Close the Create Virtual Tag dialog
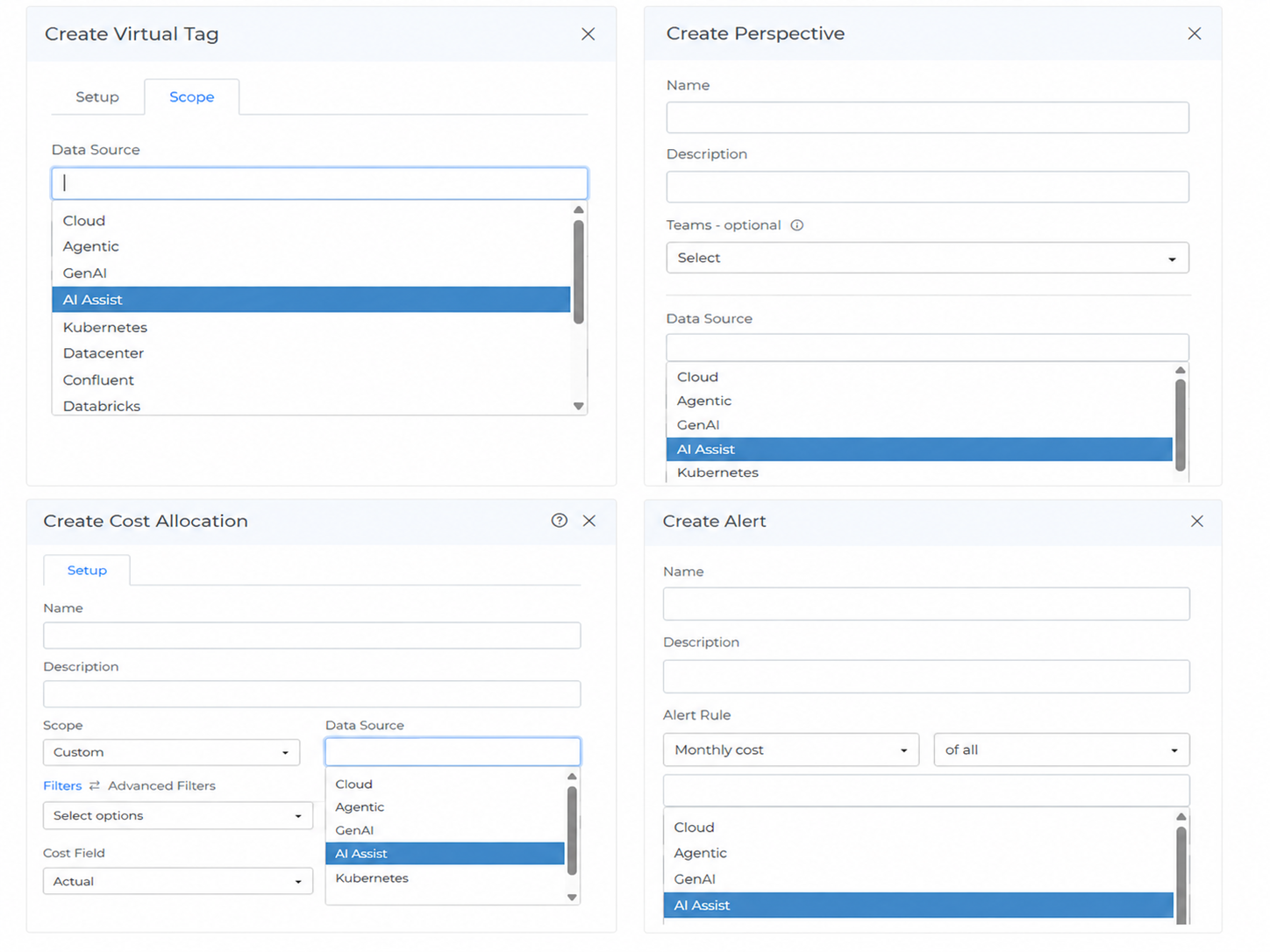Screen dimensions: 1270x952 click(x=588, y=34)
